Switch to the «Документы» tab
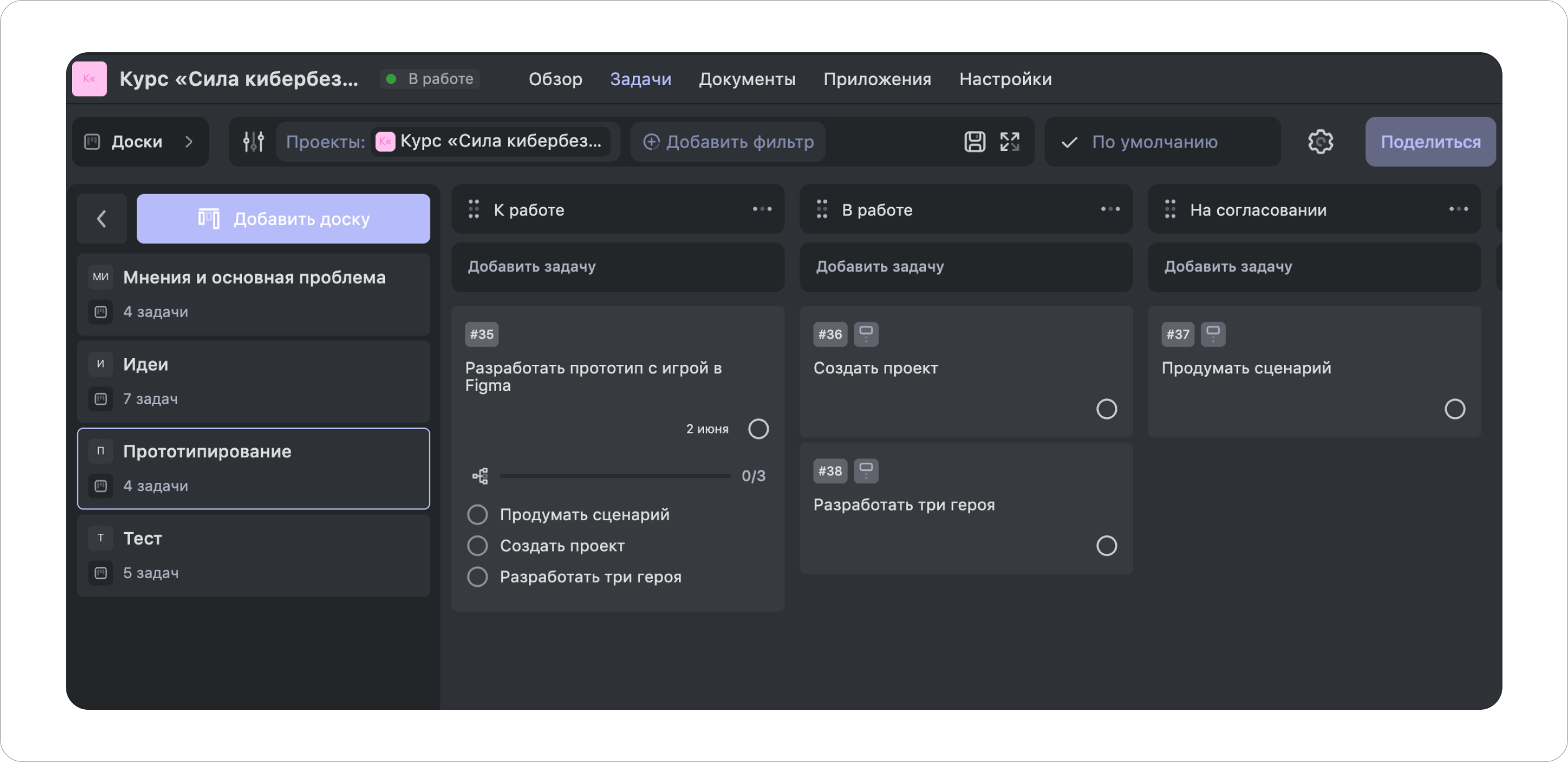 click(x=747, y=79)
